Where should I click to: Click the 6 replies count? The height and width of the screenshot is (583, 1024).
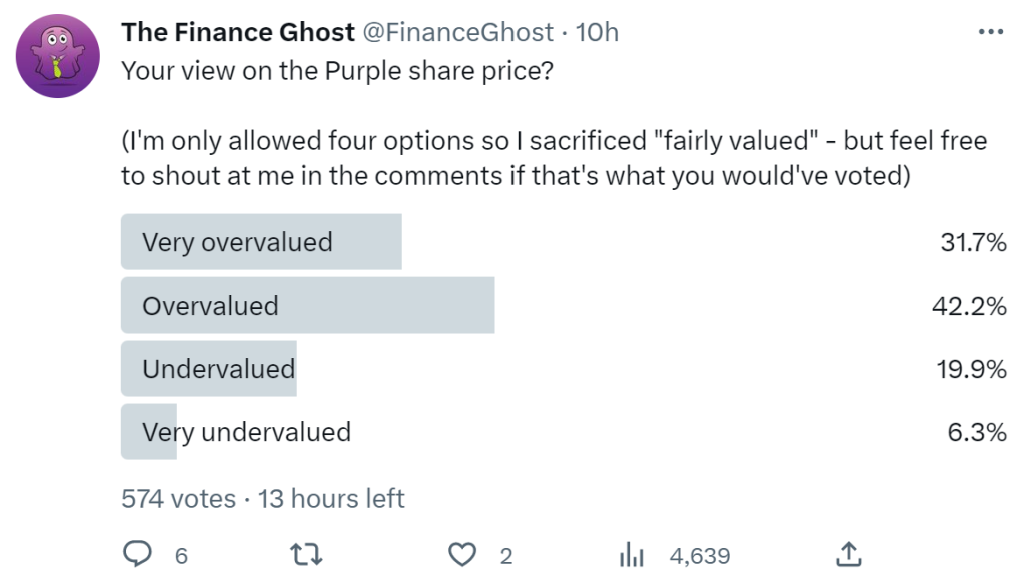tap(181, 555)
